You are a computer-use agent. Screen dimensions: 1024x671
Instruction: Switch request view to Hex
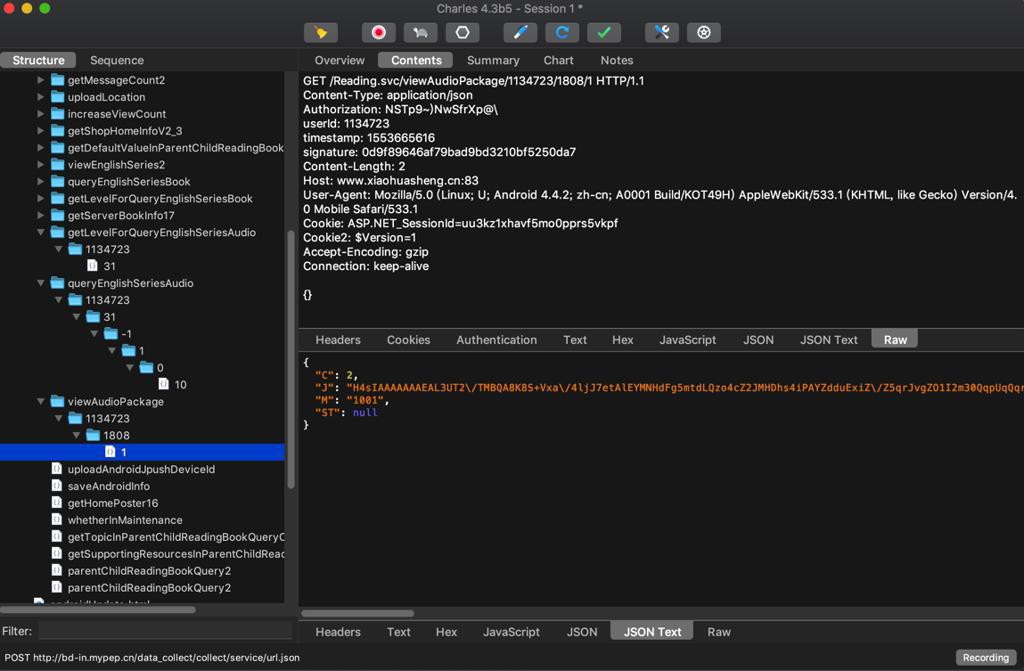pyautogui.click(x=622, y=340)
